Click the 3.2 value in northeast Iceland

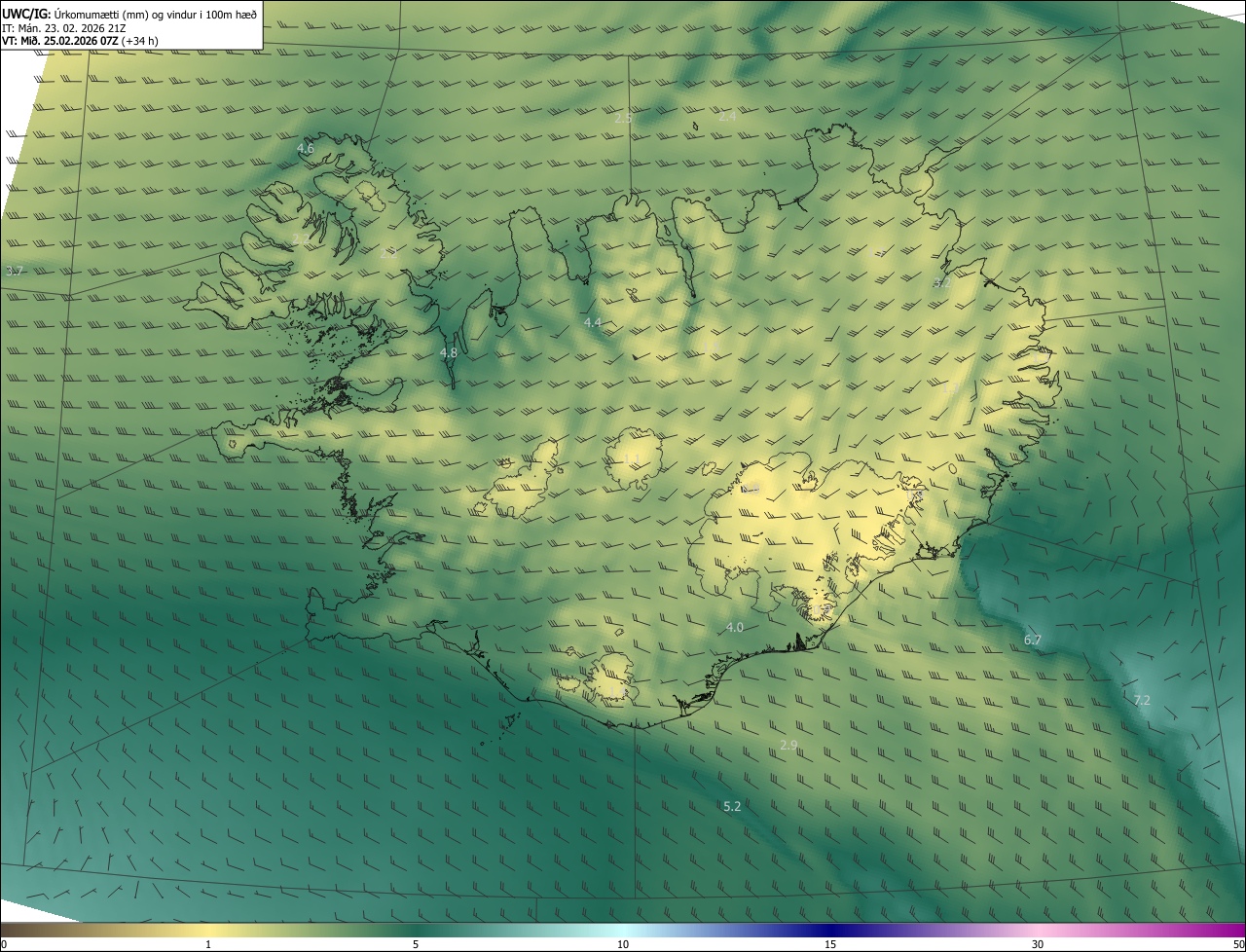pyautogui.click(x=941, y=283)
